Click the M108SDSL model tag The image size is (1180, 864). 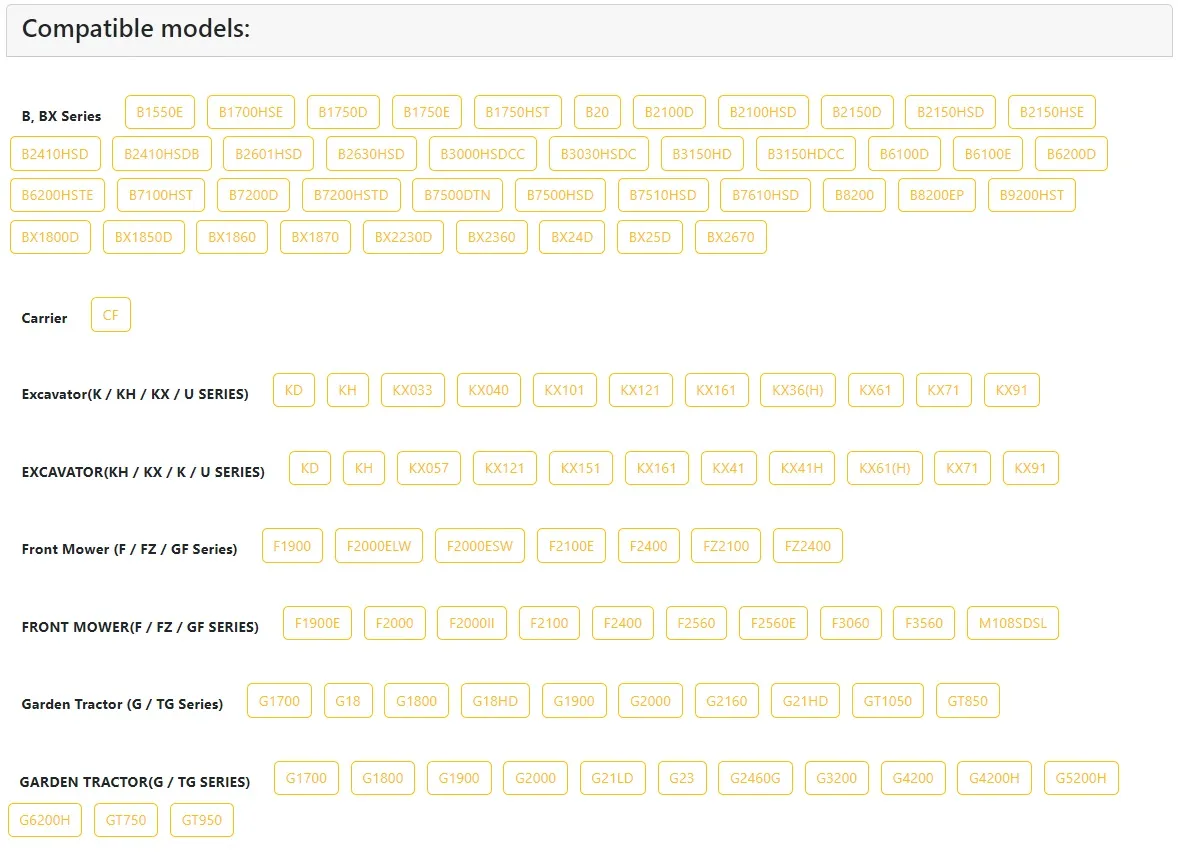tap(1012, 623)
